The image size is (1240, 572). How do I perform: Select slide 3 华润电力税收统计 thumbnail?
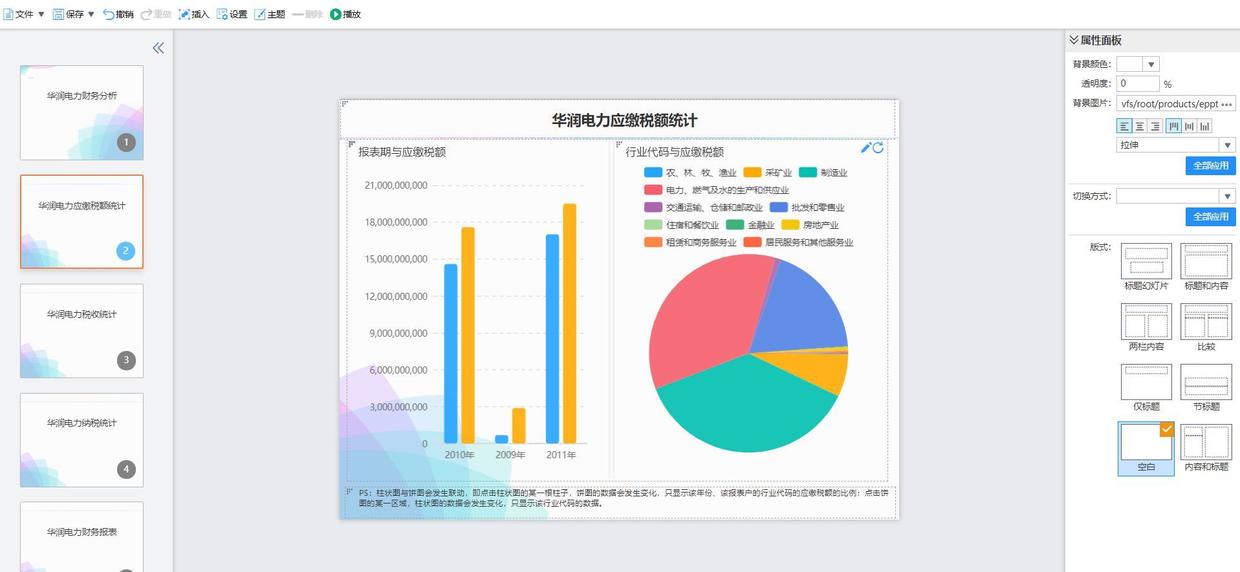(x=82, y=331)
